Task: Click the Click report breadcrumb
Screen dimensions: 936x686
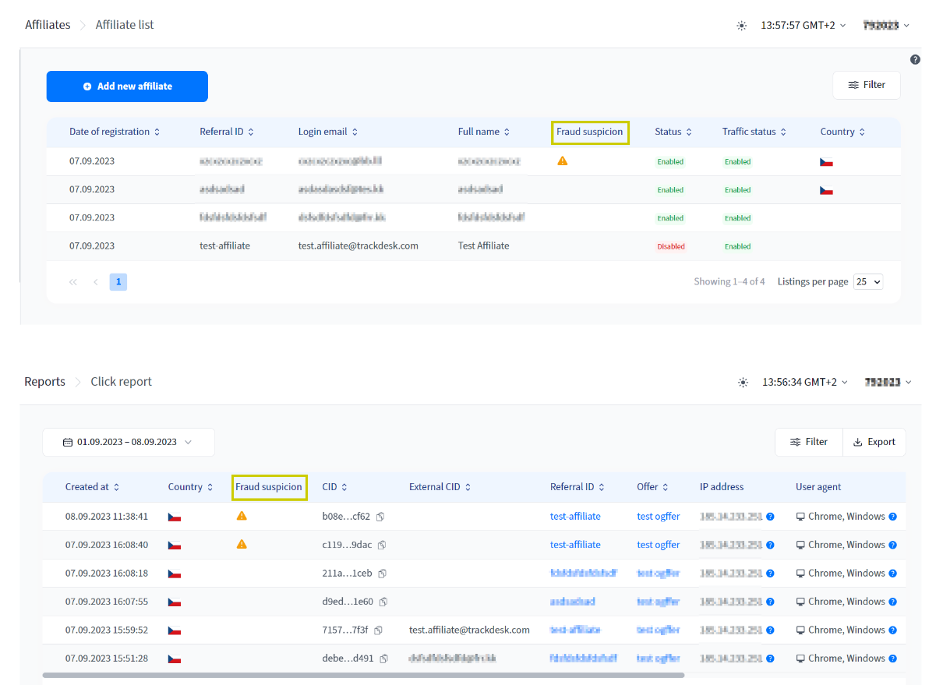Action: click(x=121, y=382)
